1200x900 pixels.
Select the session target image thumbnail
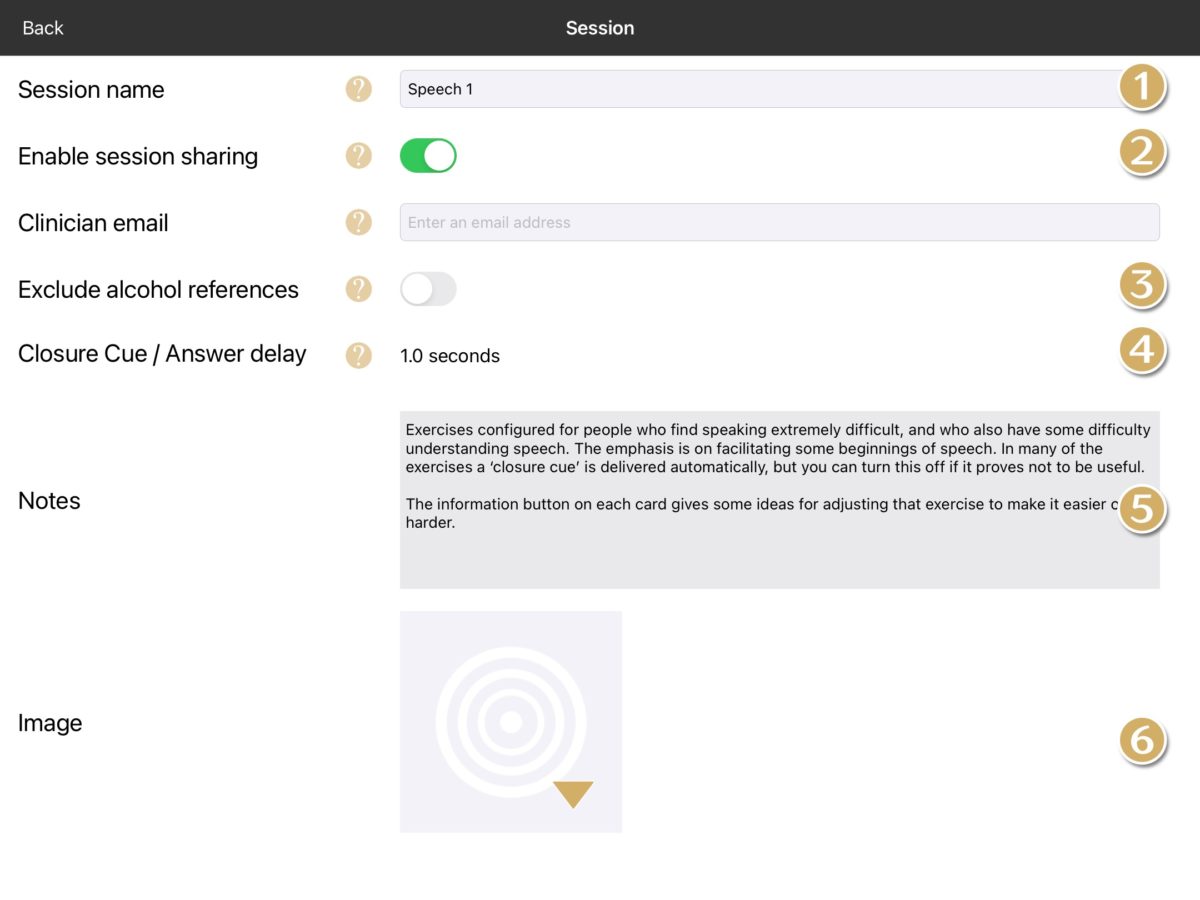(x=510, y=721)
